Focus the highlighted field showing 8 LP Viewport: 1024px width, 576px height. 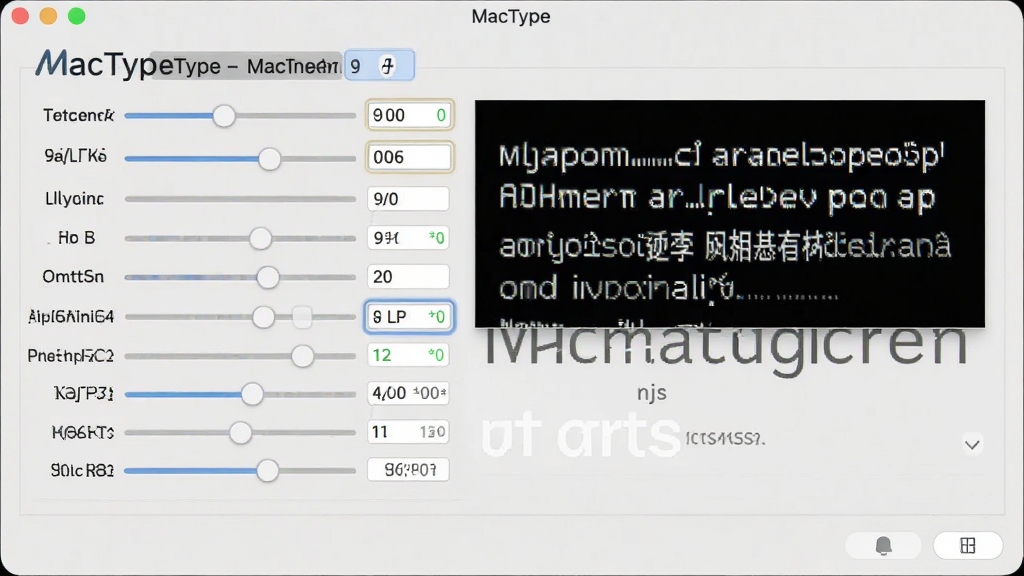pyautogui.click(x=409, y=317)
